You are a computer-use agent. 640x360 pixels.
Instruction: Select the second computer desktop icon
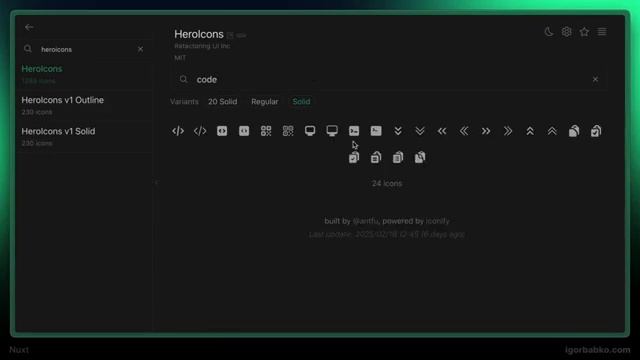tap(332, 131)
